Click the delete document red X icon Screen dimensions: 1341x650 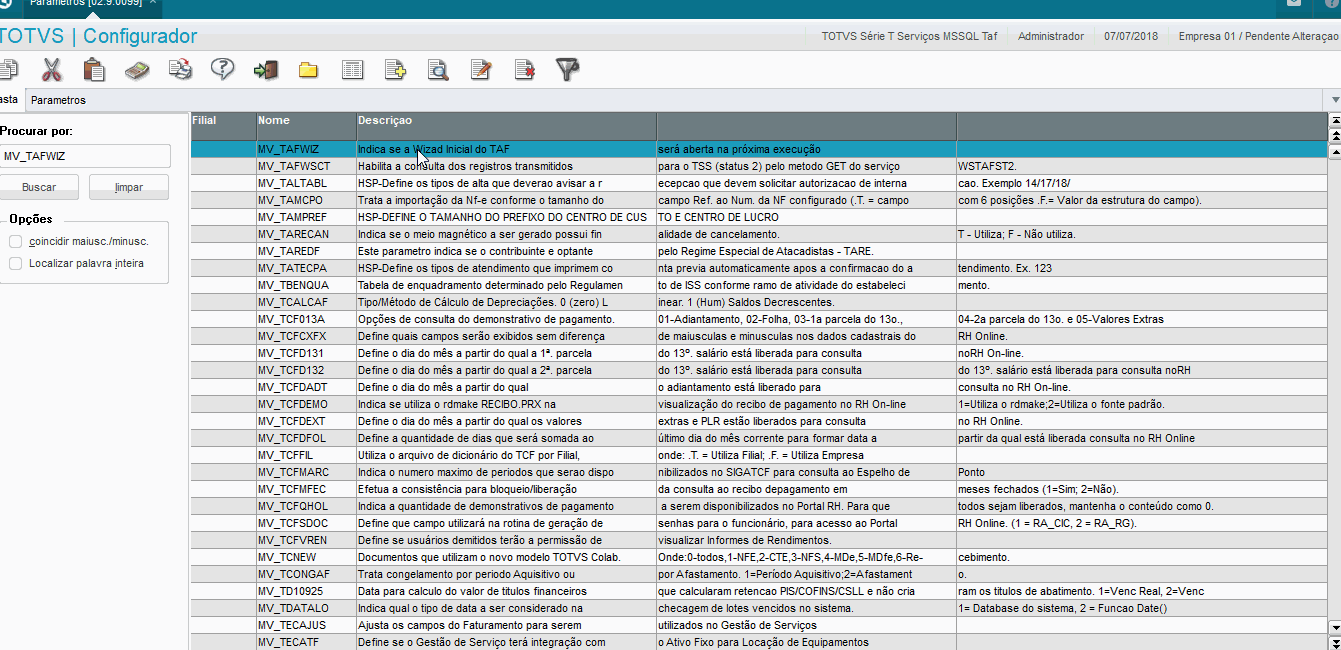click(524, 70)
